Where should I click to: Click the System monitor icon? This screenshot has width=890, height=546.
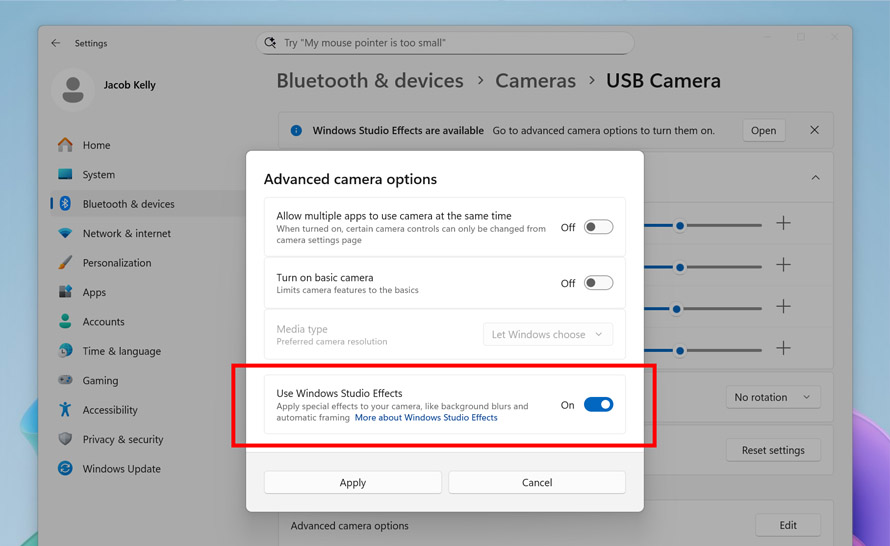[x=65, y=174]
